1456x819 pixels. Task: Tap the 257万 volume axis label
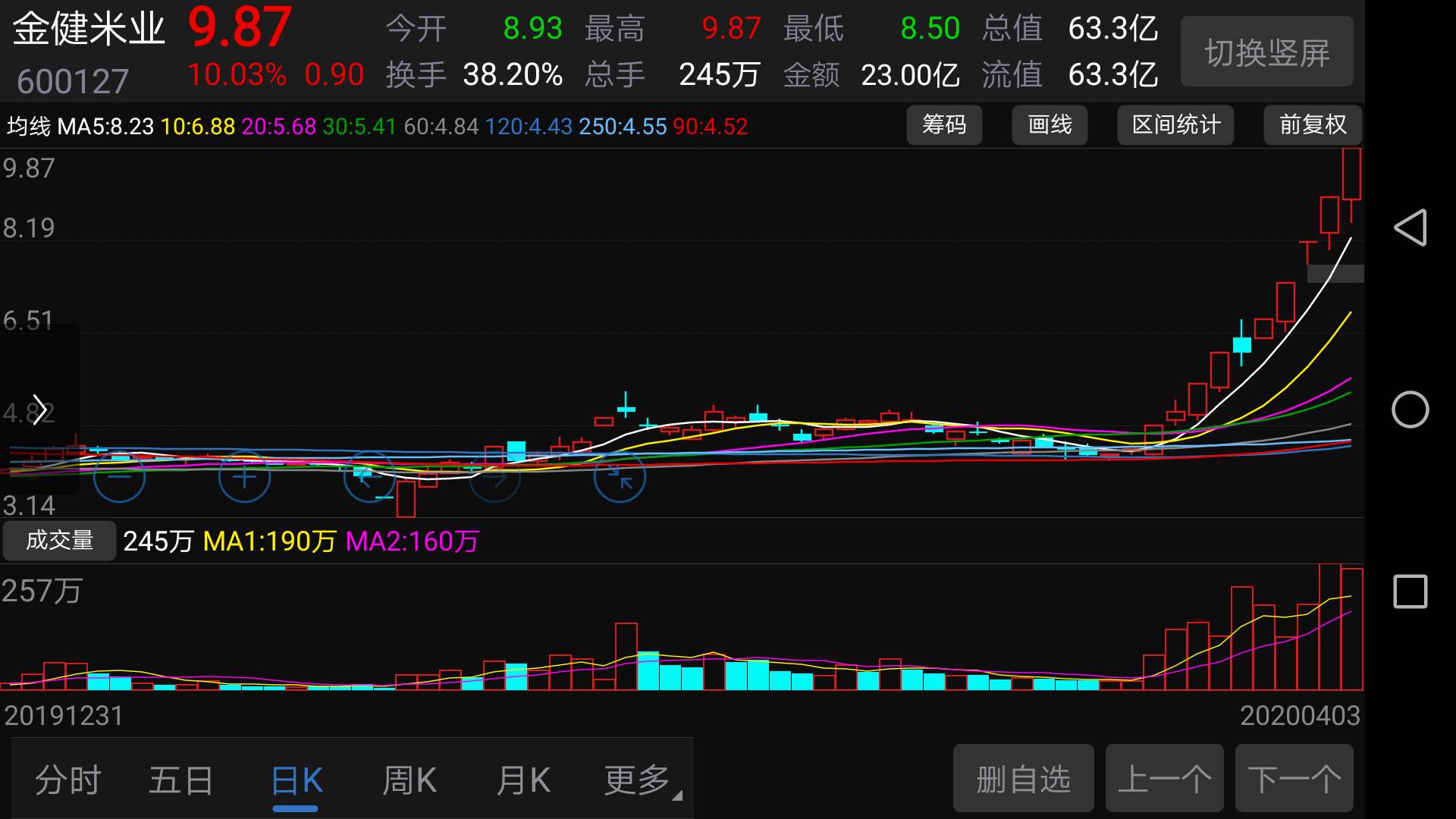[42, 591]
